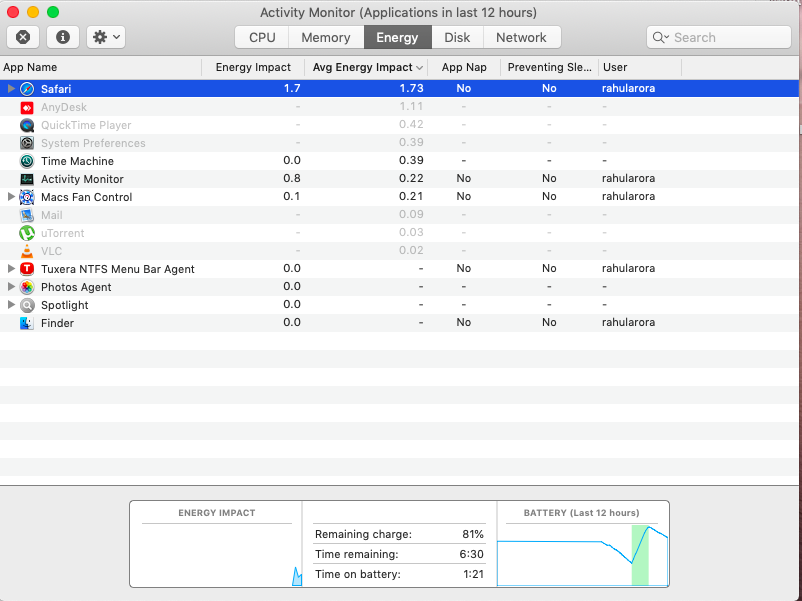Image resolution: width=802 pixels, height=601 pixels.
Task: Select the Activity Monitor row name
Action: point(82,179)
